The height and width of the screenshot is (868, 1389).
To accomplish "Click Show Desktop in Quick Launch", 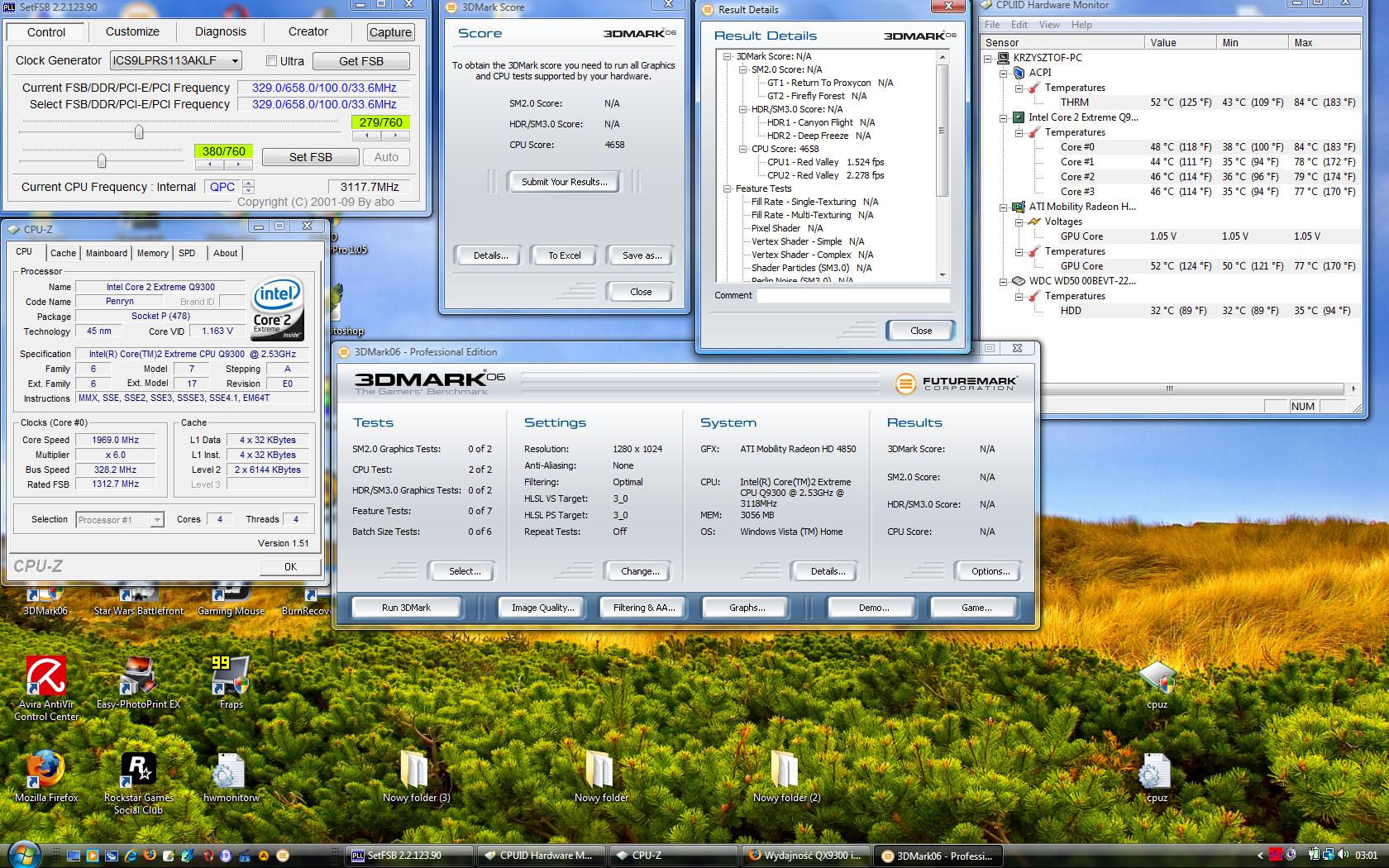I will click(x=74, y=856).
